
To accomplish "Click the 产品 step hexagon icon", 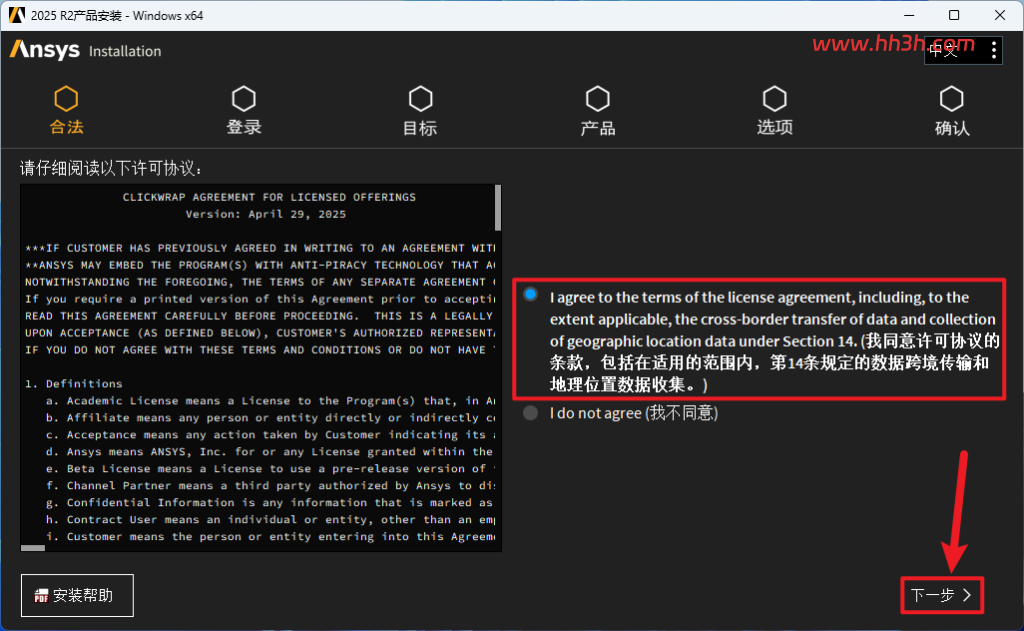I will [598, 99].
